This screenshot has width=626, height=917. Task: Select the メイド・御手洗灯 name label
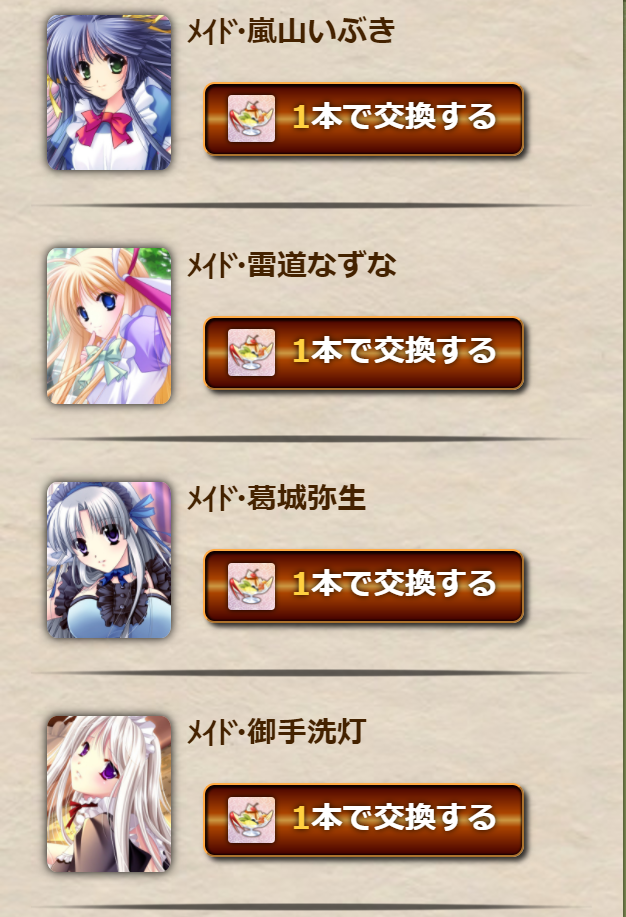[276, 732]
